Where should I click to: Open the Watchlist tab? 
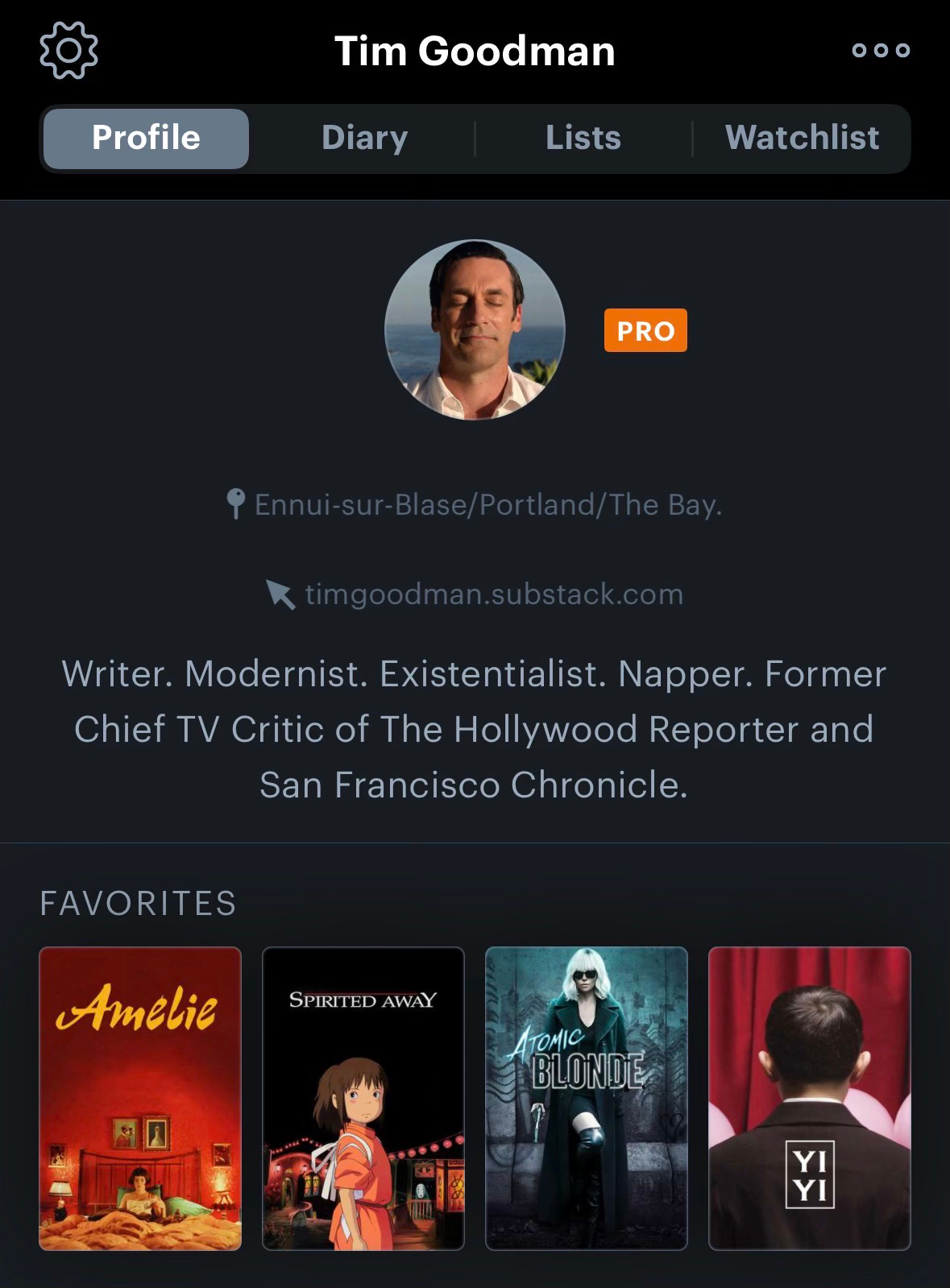tap(803, 138)
